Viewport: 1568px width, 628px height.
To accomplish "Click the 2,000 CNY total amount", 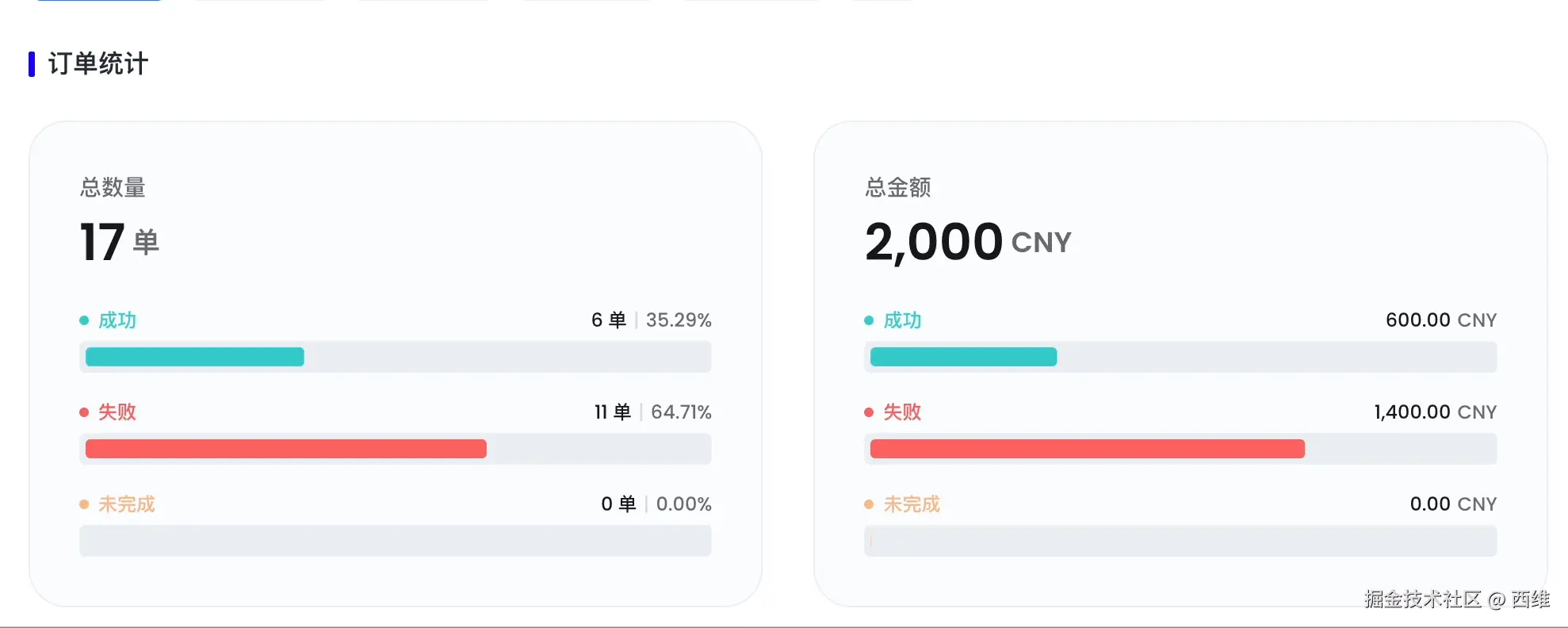I will (x=968, y=242).
